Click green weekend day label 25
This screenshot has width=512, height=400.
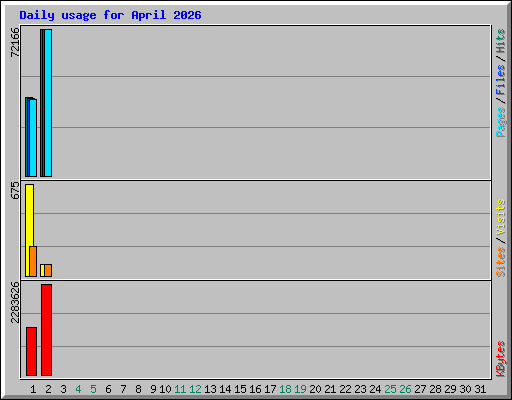point(390,389)
